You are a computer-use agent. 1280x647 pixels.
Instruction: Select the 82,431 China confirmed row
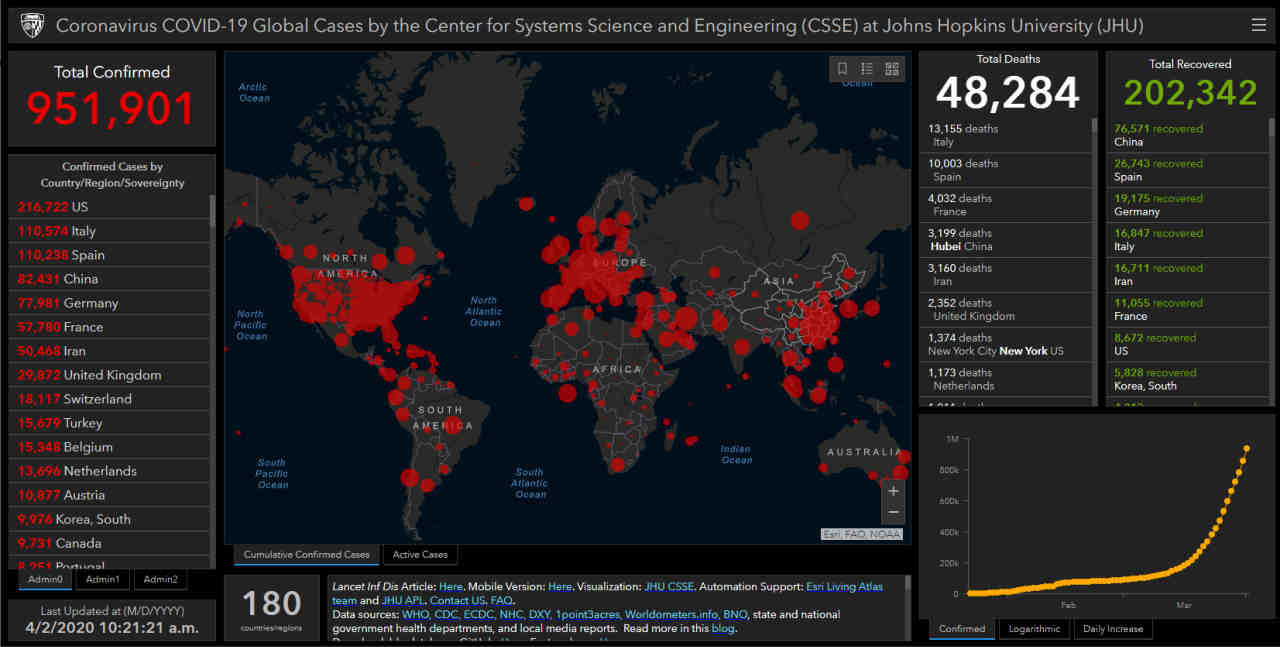(x=111, y=278)
